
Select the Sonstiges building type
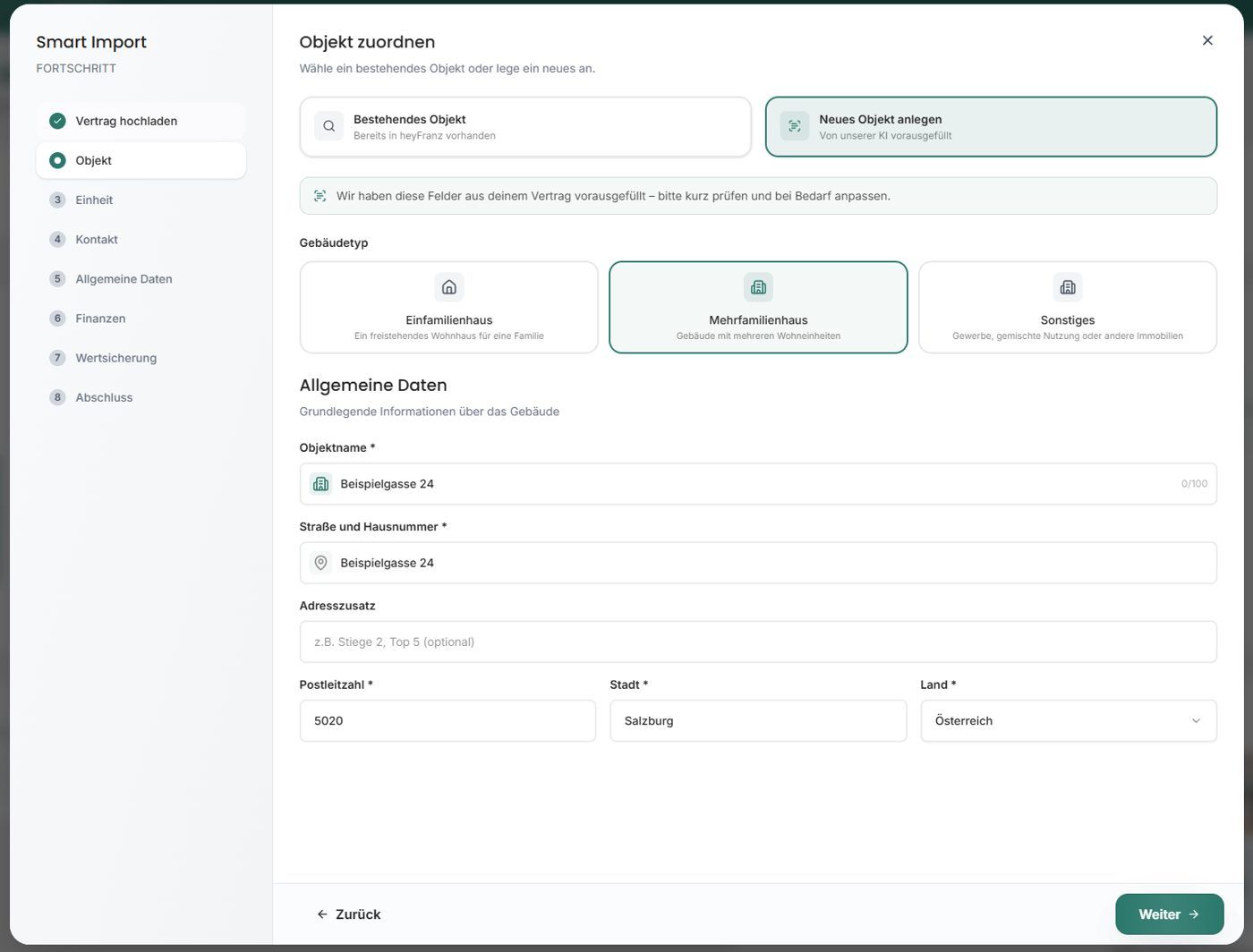point(1068,307)
